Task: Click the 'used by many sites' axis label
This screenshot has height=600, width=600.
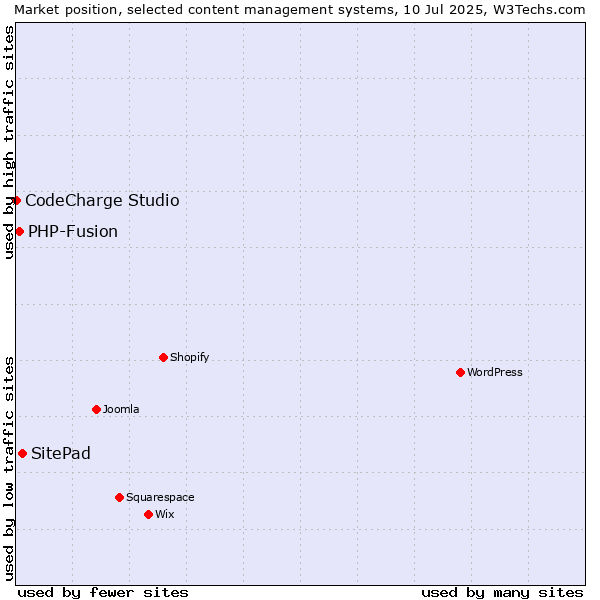Action: (502, 593)
